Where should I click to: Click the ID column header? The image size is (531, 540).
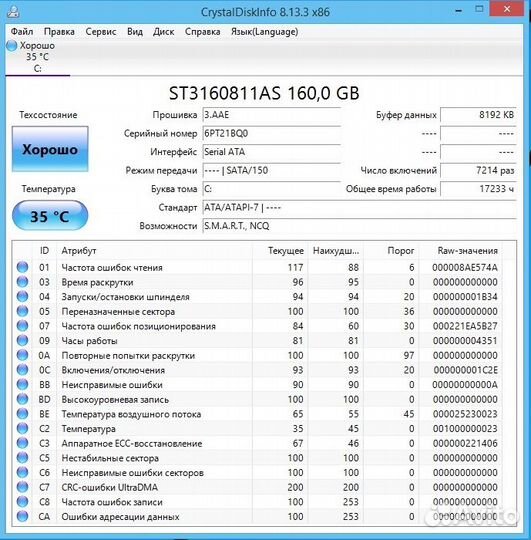click(x=44, y=250)
